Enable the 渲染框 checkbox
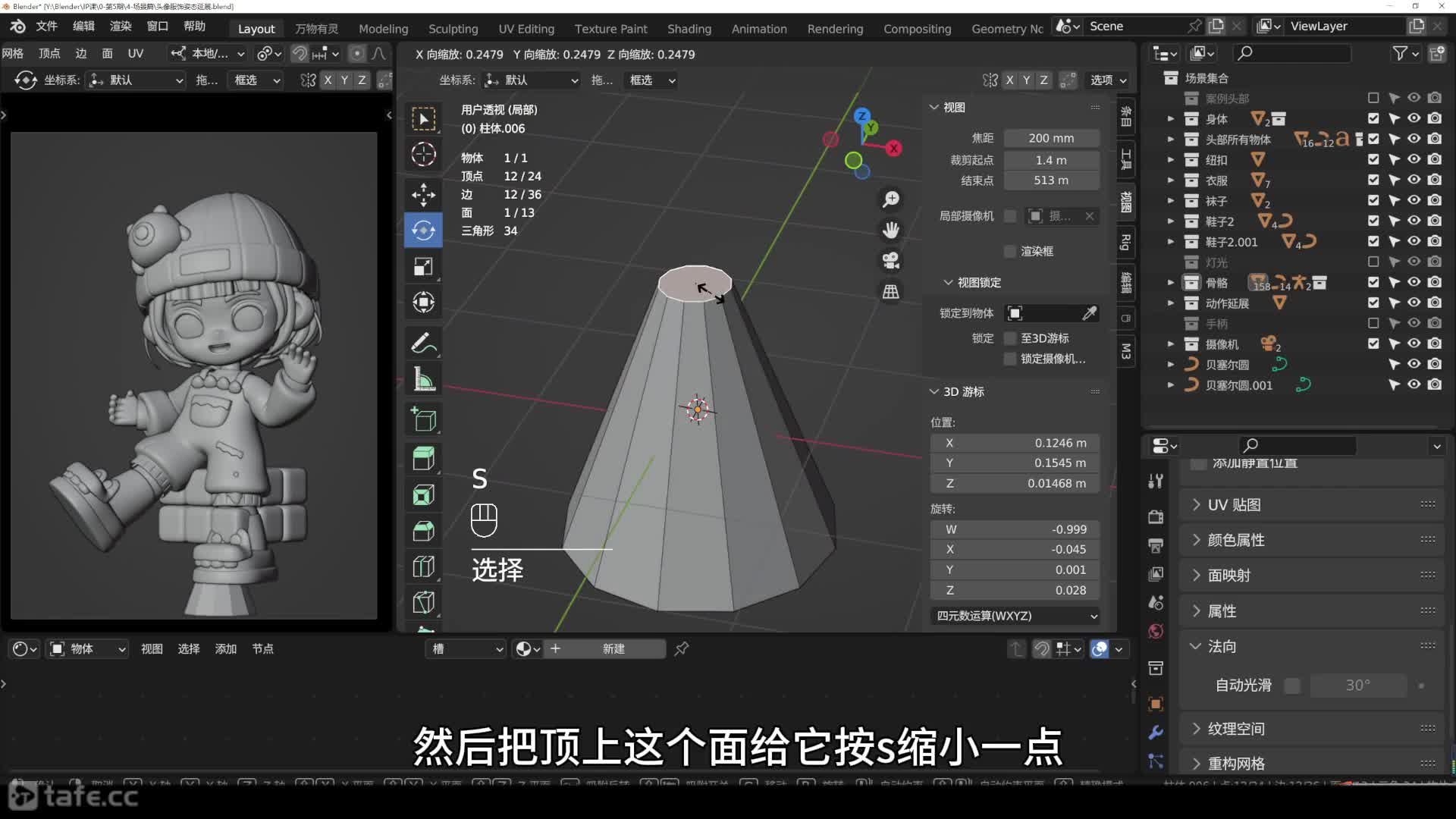The height and width of the screenshot is (819, 1456). pyautogui.click(x=1009, y=251)
